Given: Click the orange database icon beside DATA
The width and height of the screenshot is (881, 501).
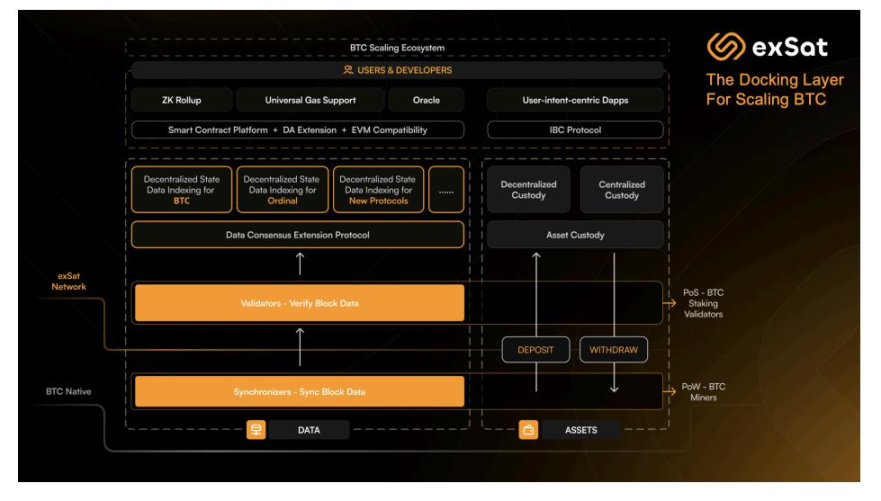Looking at the screenshot, I should pyautogui.click(x=256, y=430).
